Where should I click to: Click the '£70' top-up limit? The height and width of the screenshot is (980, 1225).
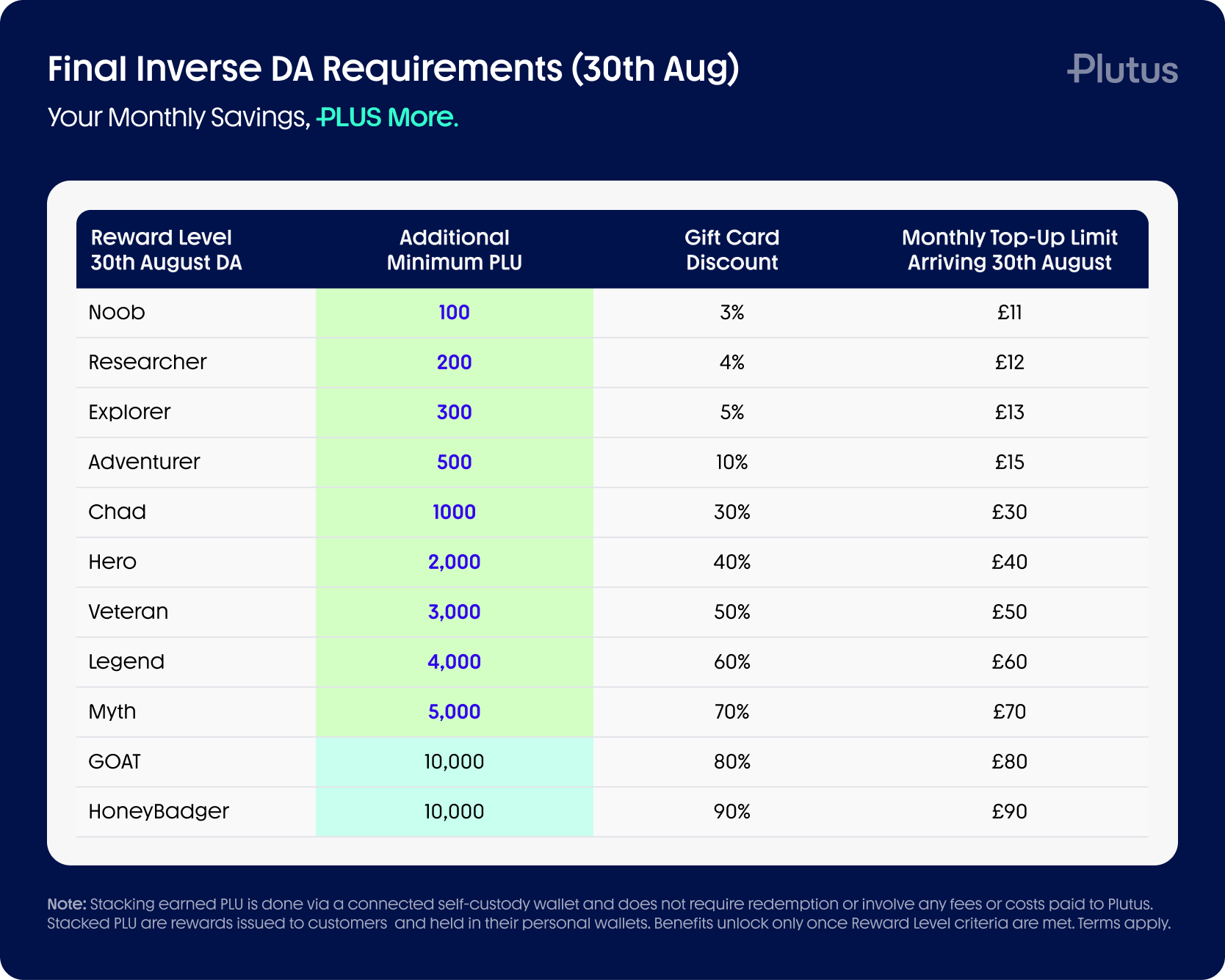1009,712
